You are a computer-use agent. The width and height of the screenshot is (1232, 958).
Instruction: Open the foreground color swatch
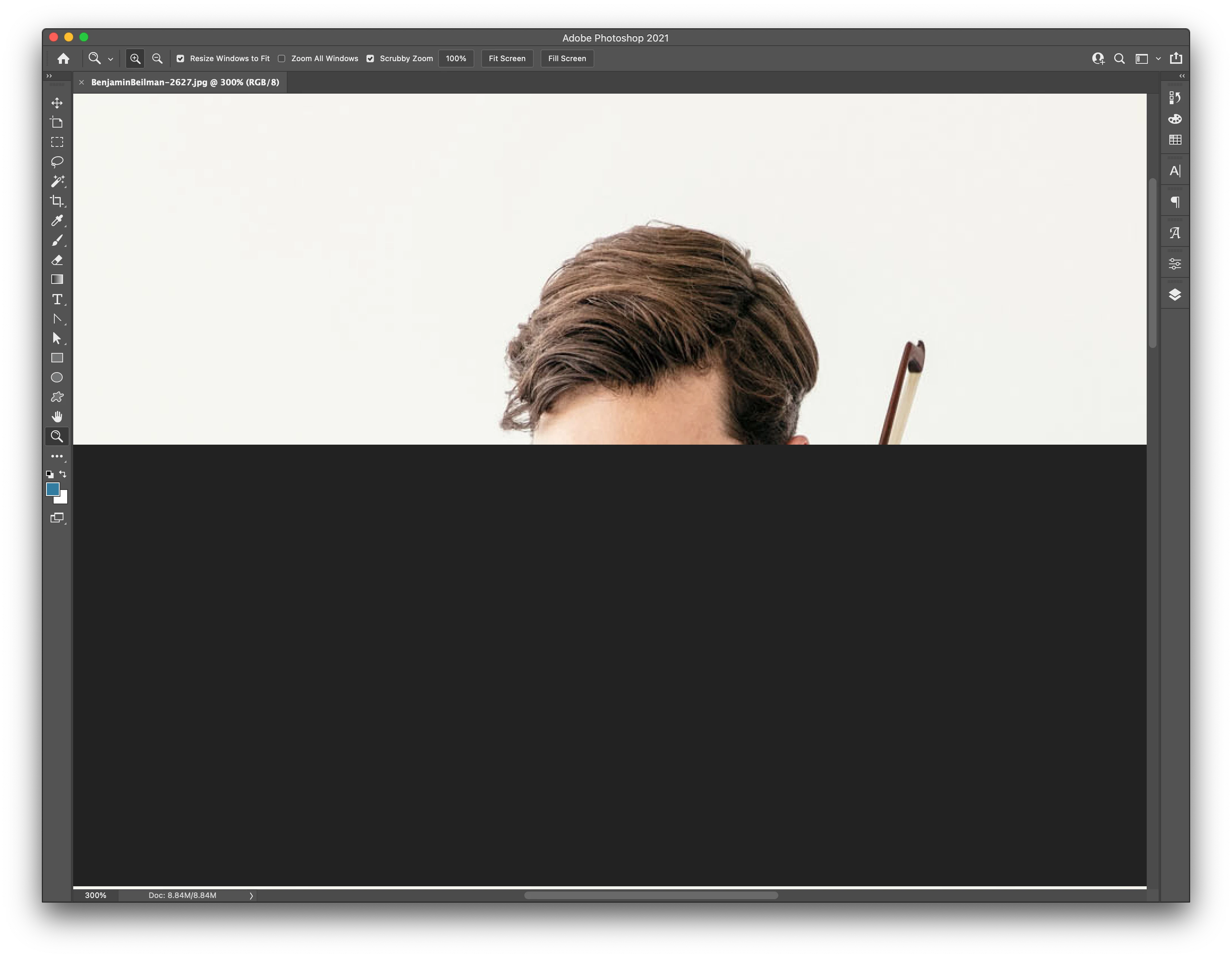pos(52,488)
